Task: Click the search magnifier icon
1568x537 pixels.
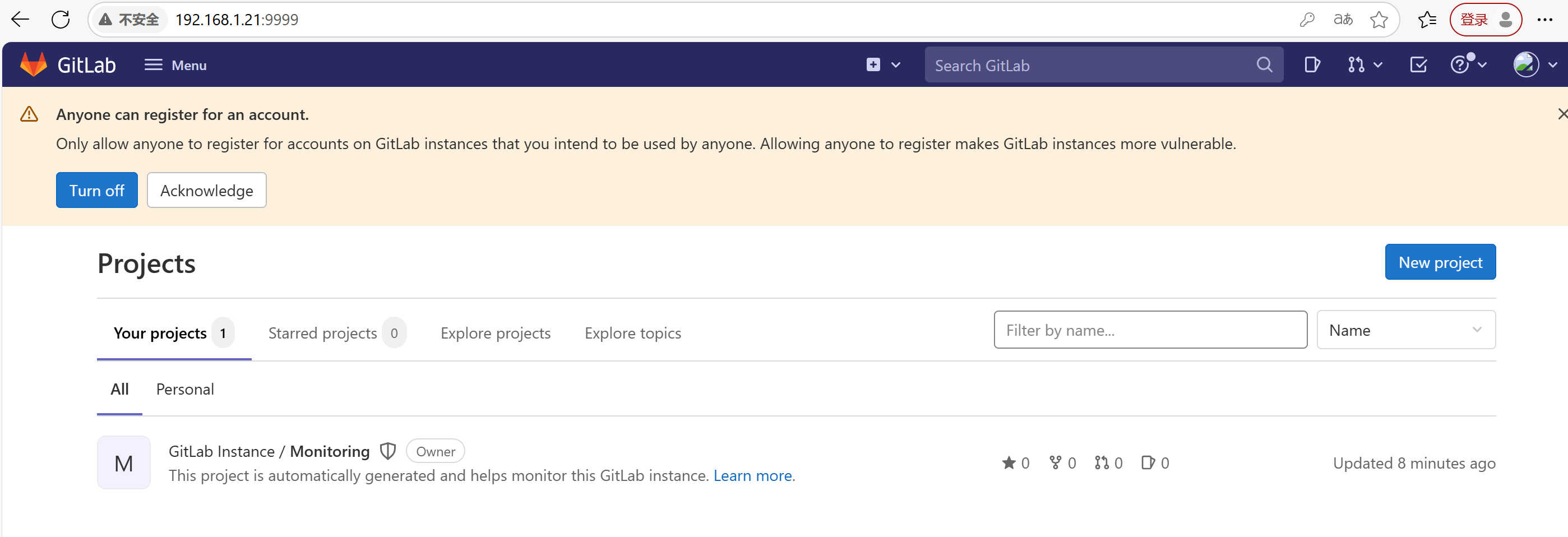Action: [x=1264, y=65]
